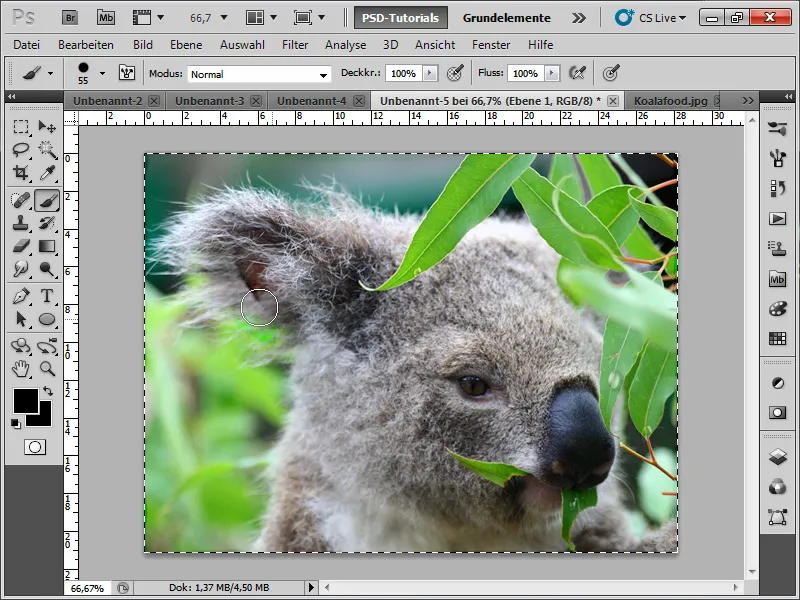800x600 pixels.
Task: Enable airbrush mode
Action: [x=577, y=73]
